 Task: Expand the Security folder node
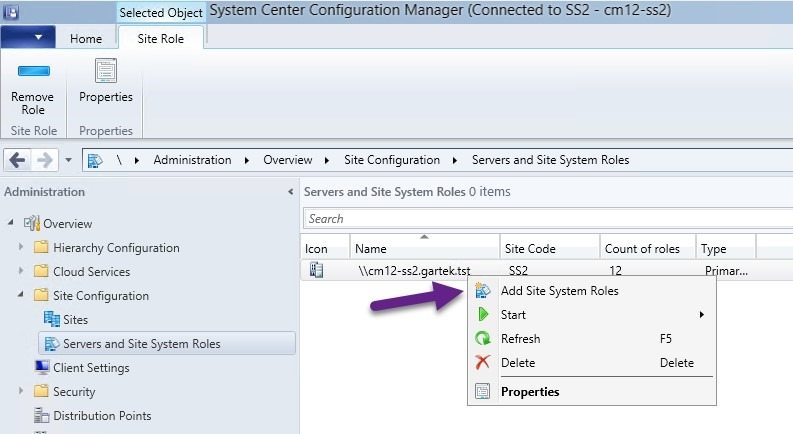pos(21,390)
